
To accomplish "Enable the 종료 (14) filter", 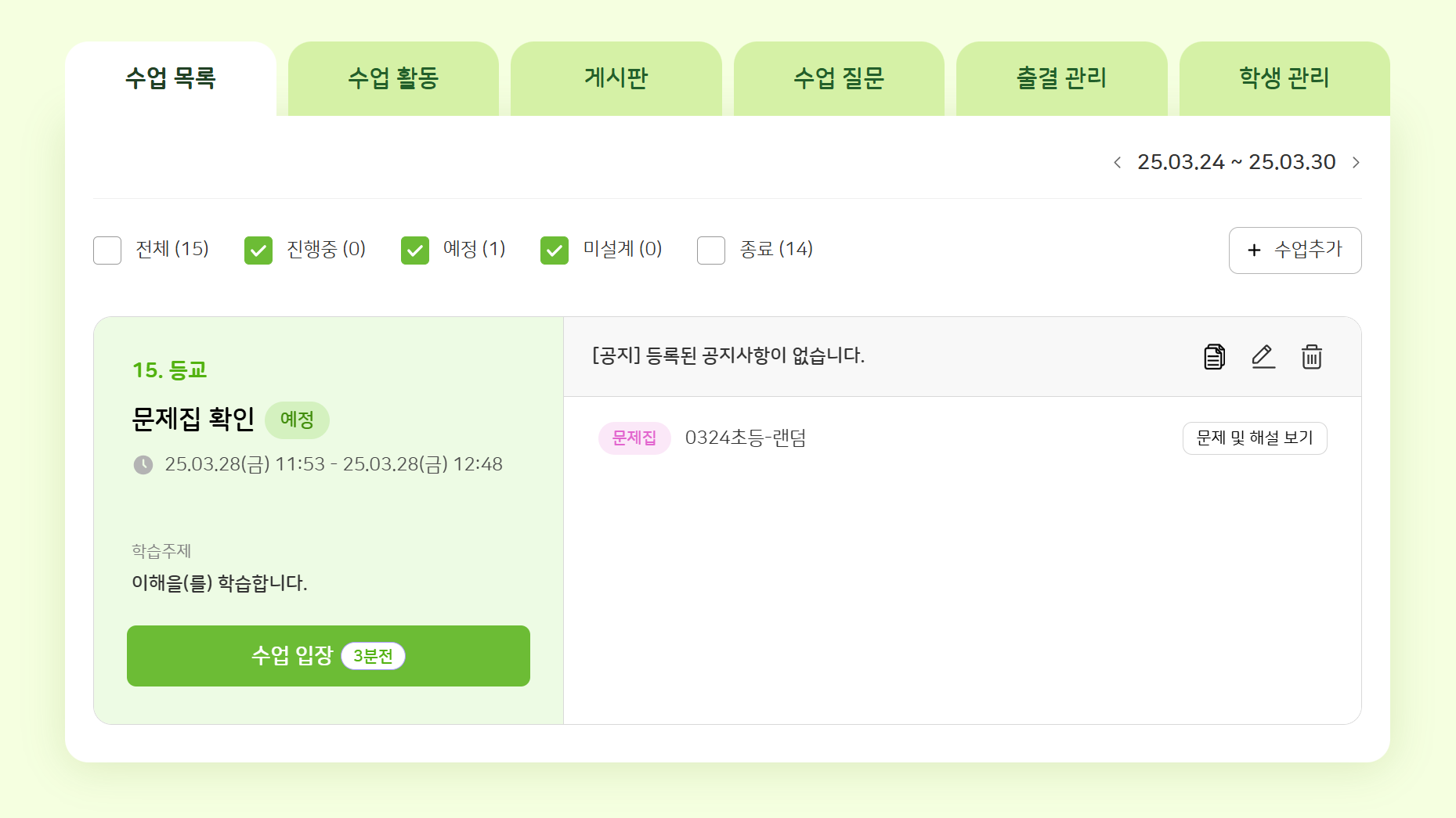I will click(711, 250).
